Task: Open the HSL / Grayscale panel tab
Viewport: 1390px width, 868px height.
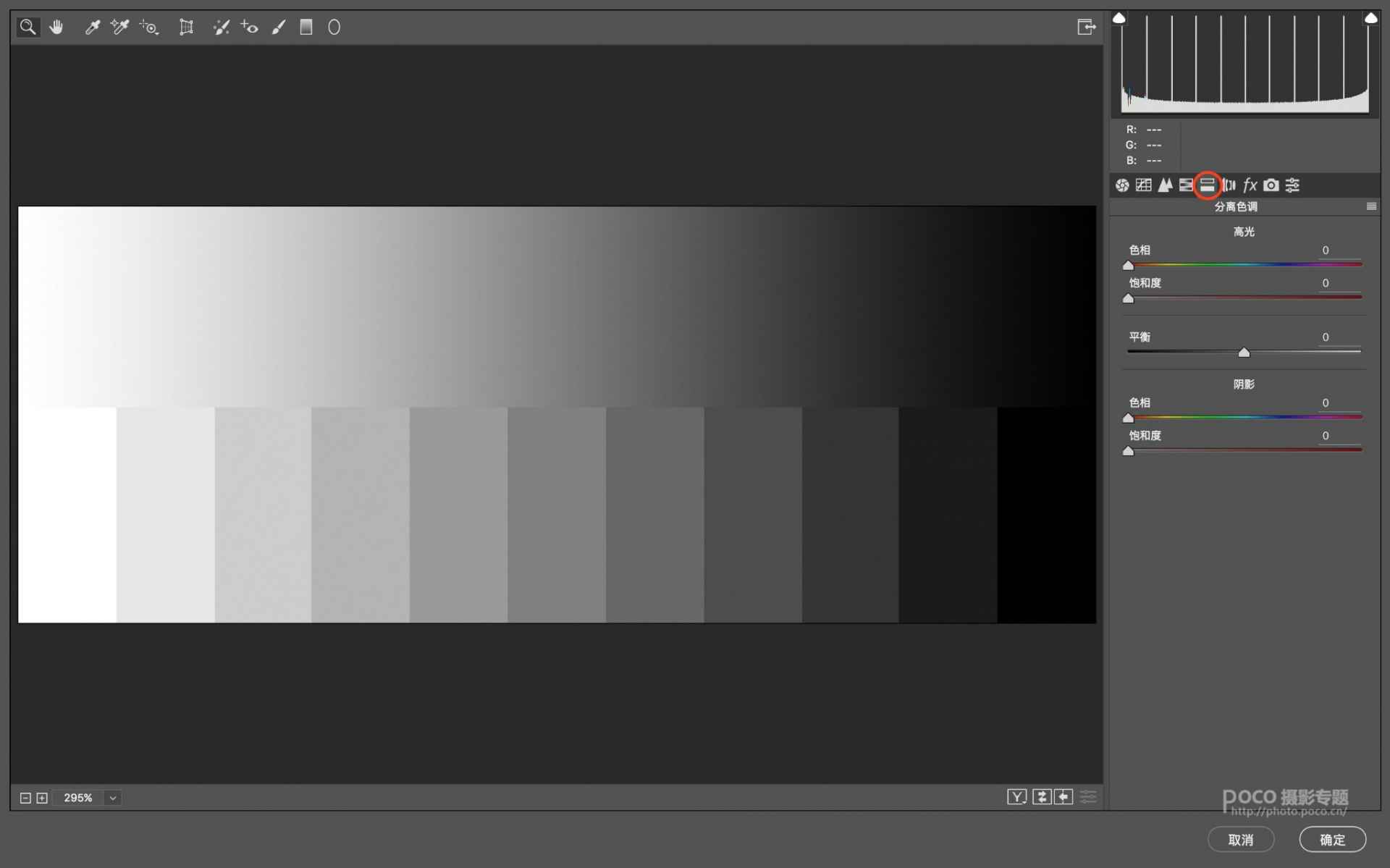Action: pos(1186,185)
